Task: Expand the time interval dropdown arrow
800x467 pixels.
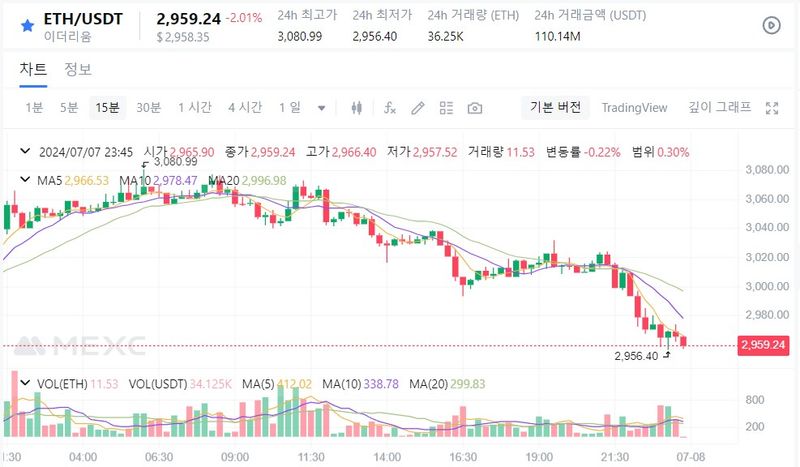Action: pos(321,108)
